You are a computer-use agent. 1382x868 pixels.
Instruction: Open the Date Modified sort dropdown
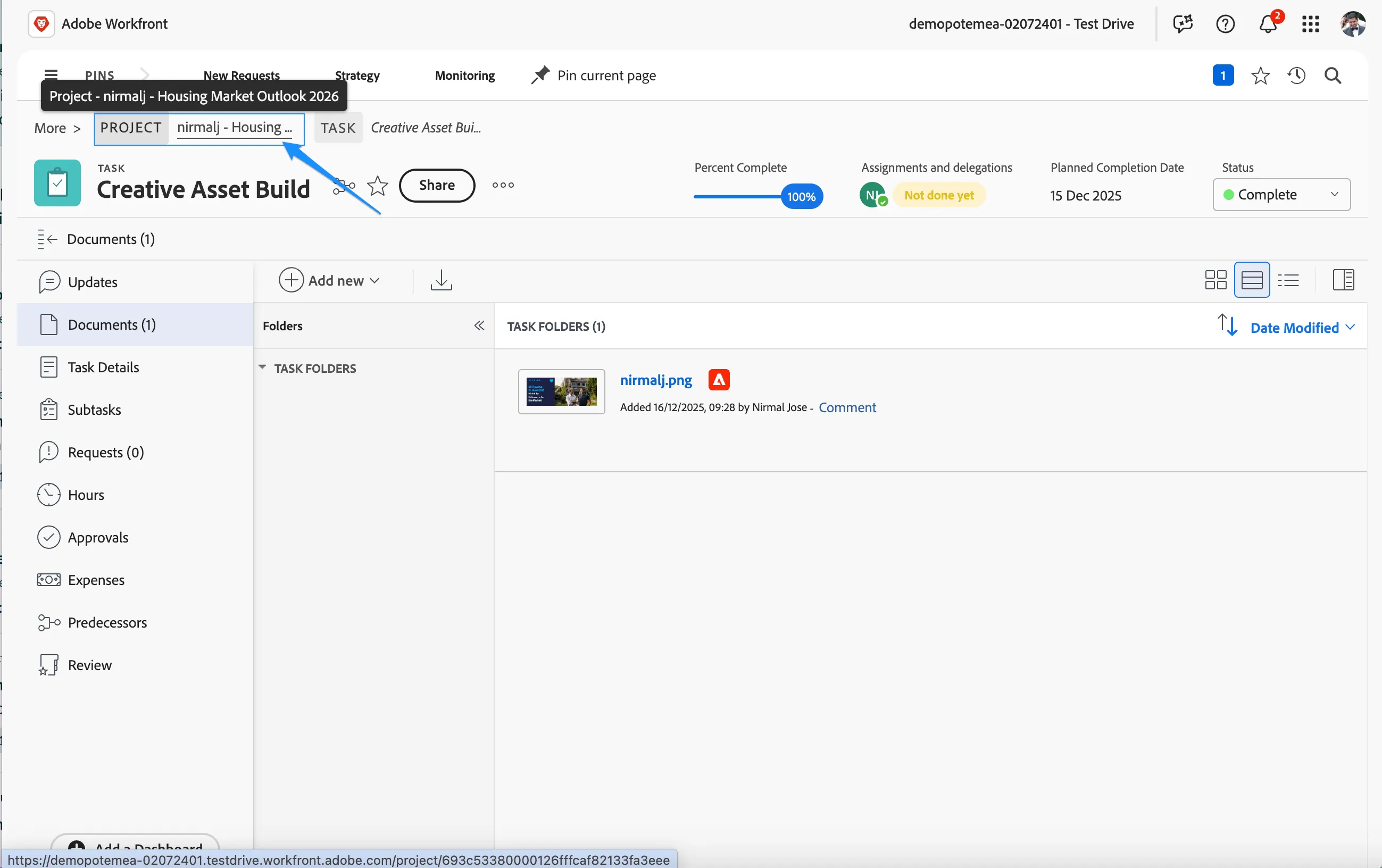1303,328
